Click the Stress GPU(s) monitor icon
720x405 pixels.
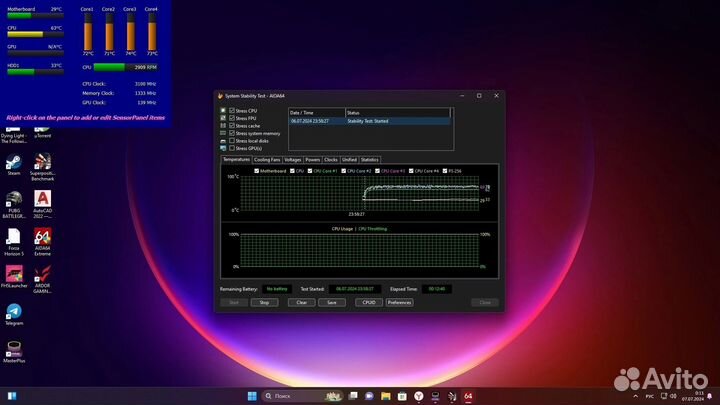223,148
